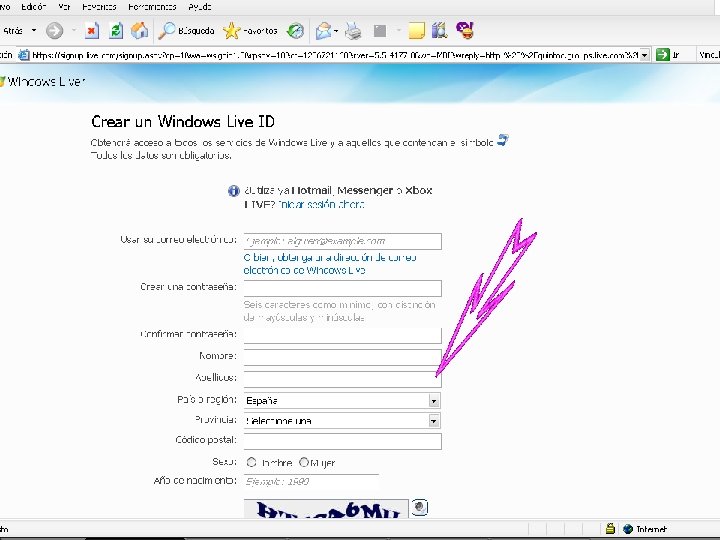Click the Año de nacimiento field
Screen dimensions: 720x540
click(x=311, y=481)
